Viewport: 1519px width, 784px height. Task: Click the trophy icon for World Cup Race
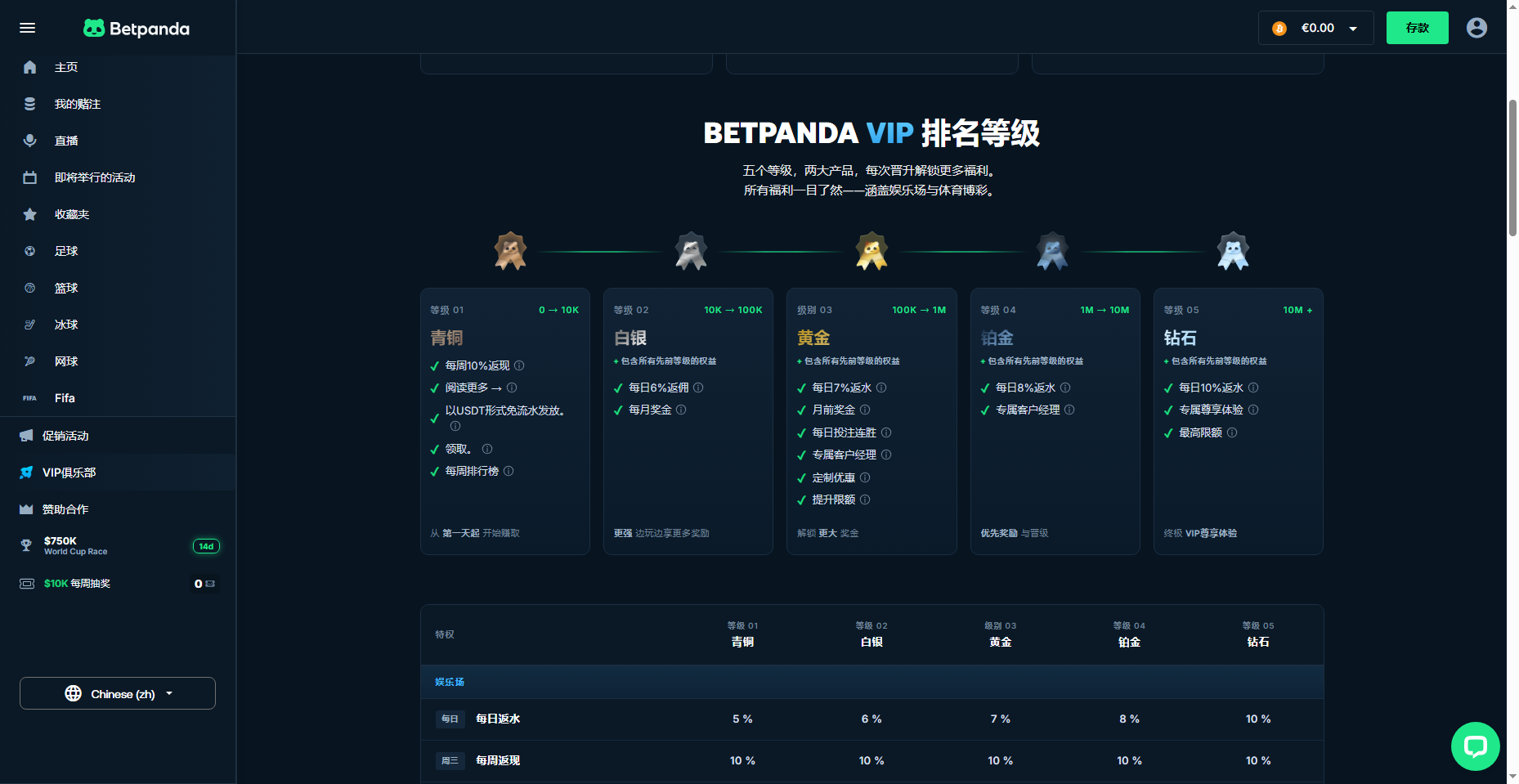click(26, 545)
